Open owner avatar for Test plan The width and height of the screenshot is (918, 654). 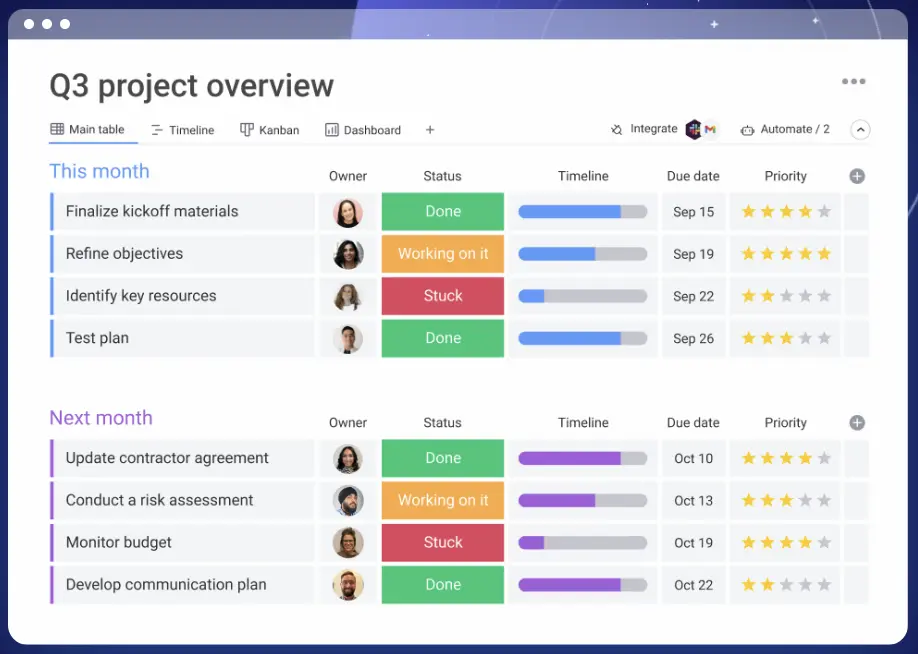pyautogui.click(x=348, y=338)
